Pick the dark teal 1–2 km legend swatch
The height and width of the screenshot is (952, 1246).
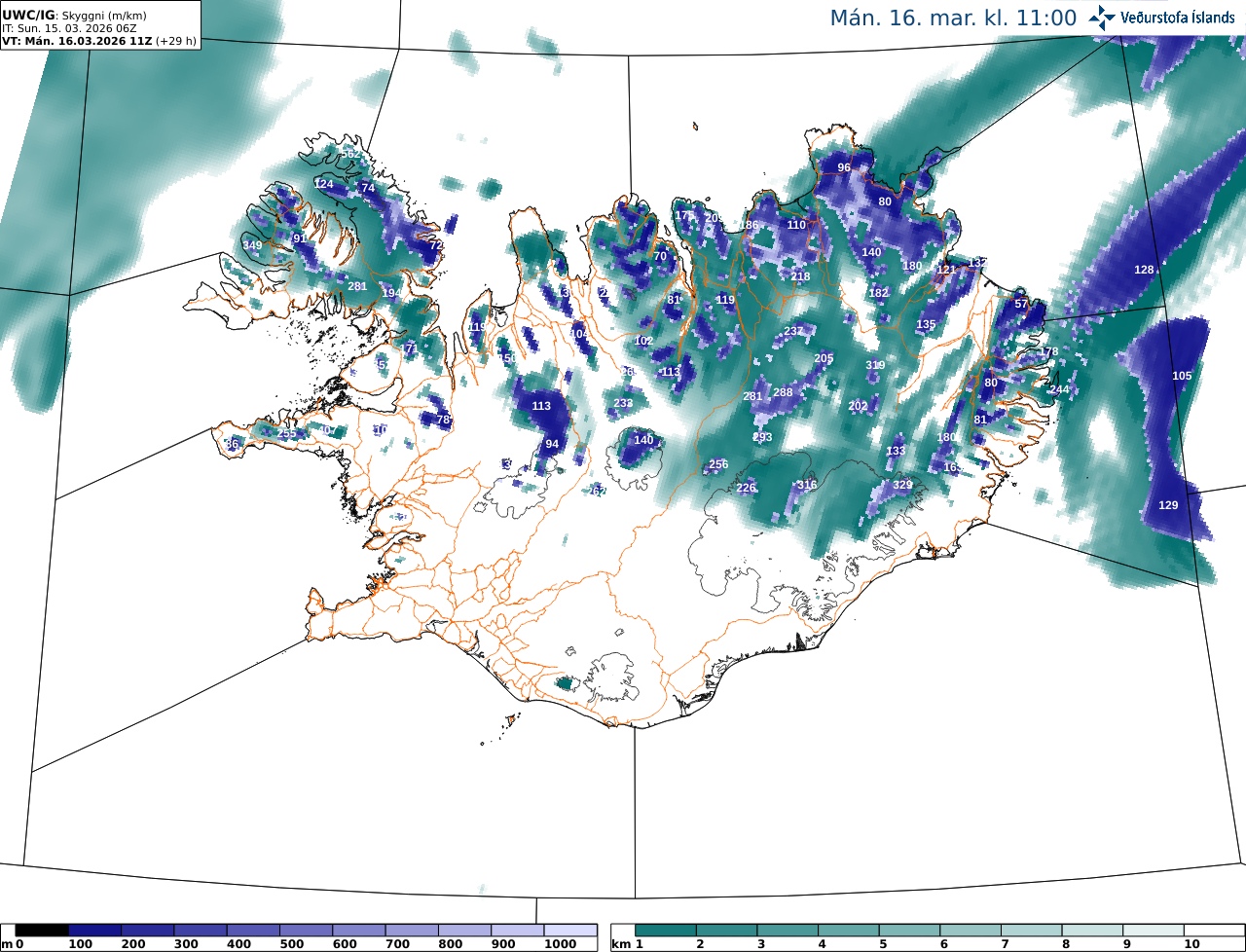pyautogui.click(x=667, y=931)
